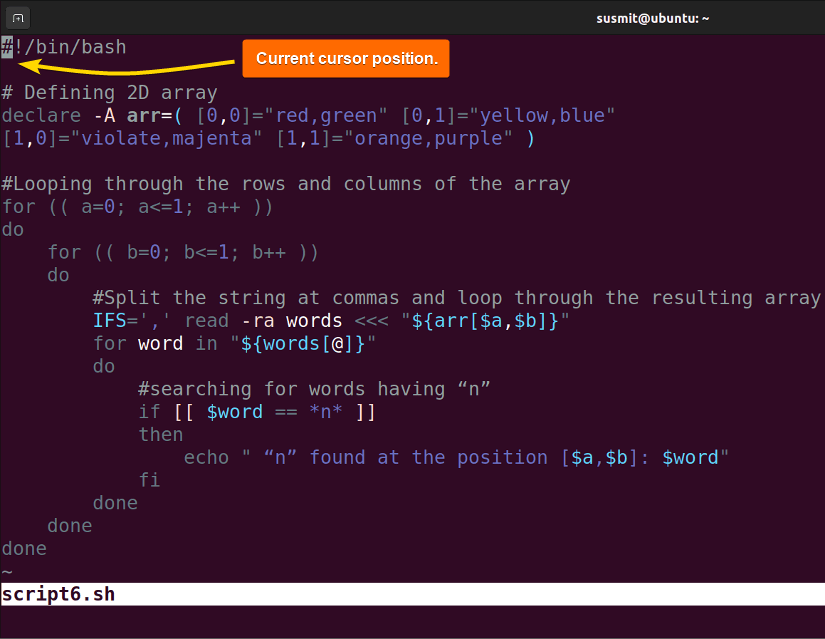Click the 'script6.sh' status line
This screenshot has width=825, height=639.
412,594
